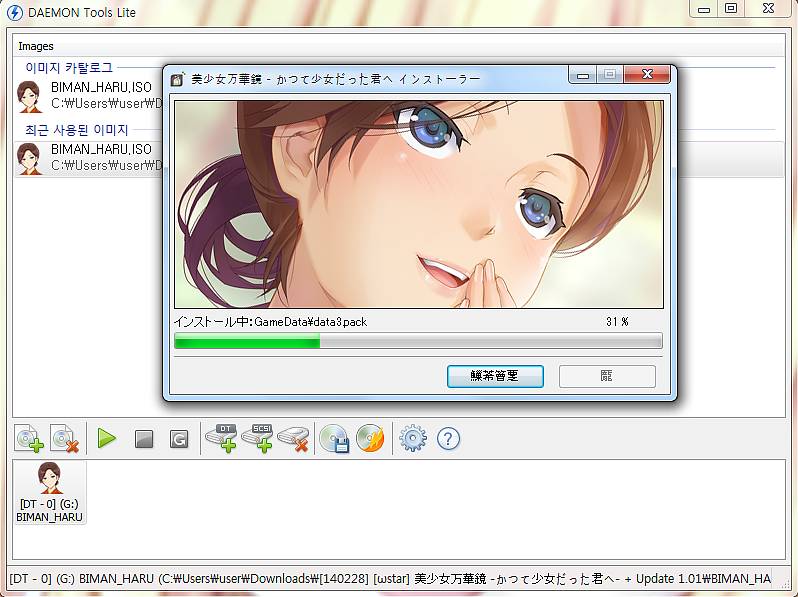Add a DT virtual drive
The height and width of the screenshot is (597, 798).
(221, 438)
